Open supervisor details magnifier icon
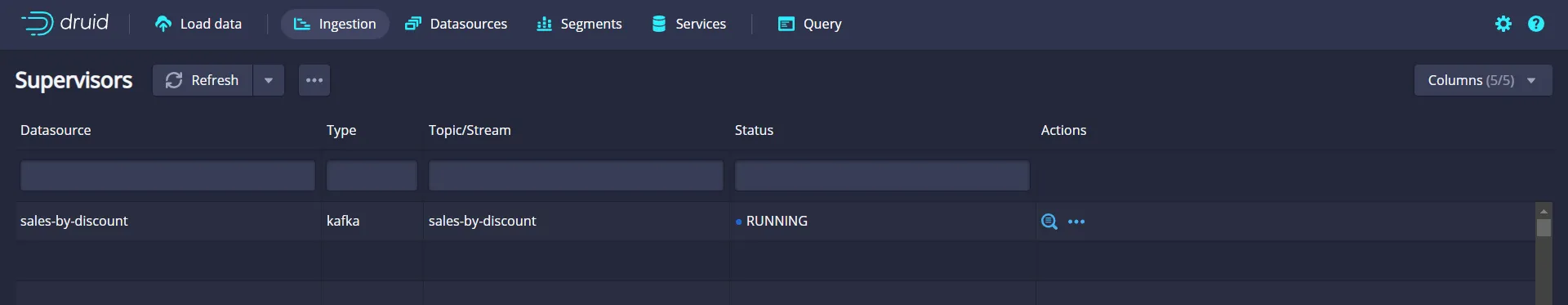This screenshot has height=305, width=1568. [1049, 222]
